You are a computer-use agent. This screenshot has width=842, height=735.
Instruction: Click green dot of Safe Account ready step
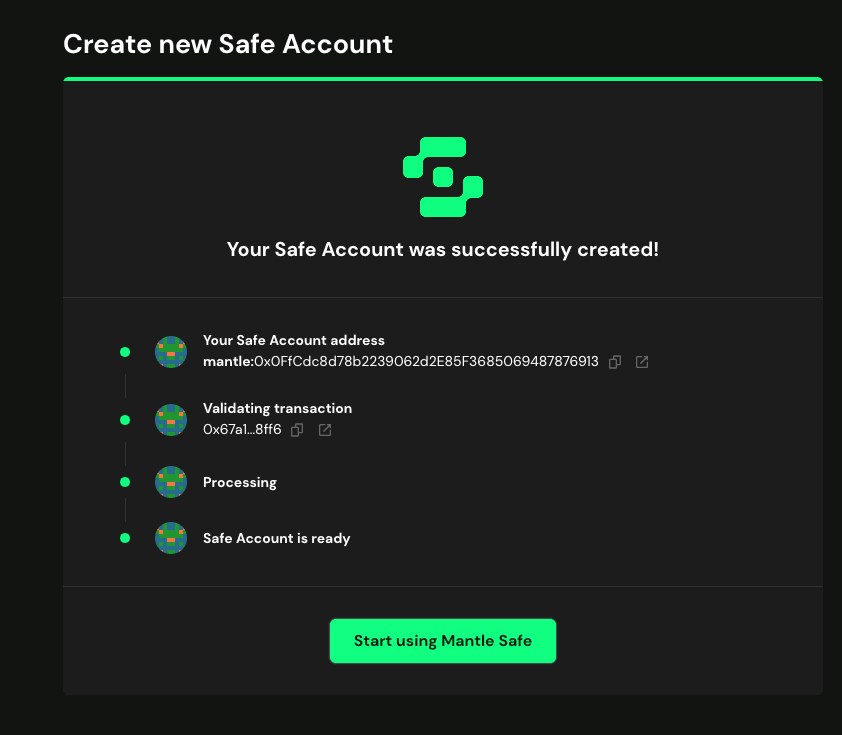tap(125, 538)
